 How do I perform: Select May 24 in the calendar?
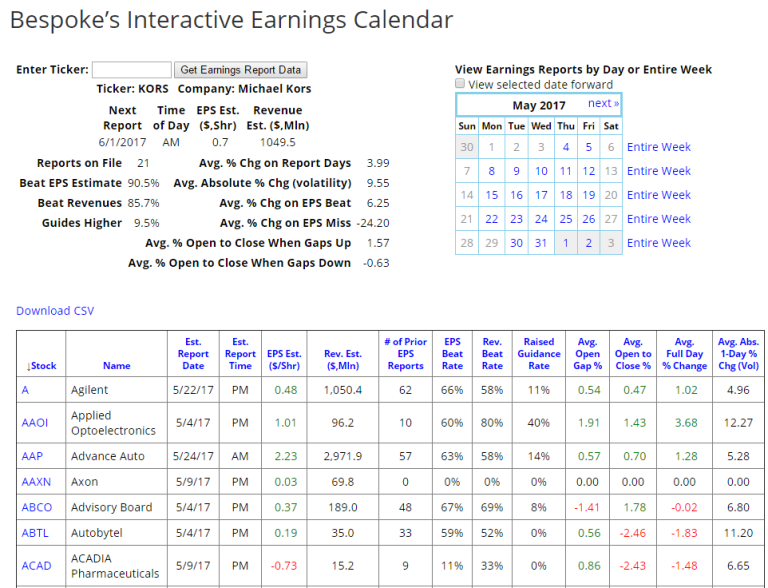pyautogui.click(x=541, y=219)
